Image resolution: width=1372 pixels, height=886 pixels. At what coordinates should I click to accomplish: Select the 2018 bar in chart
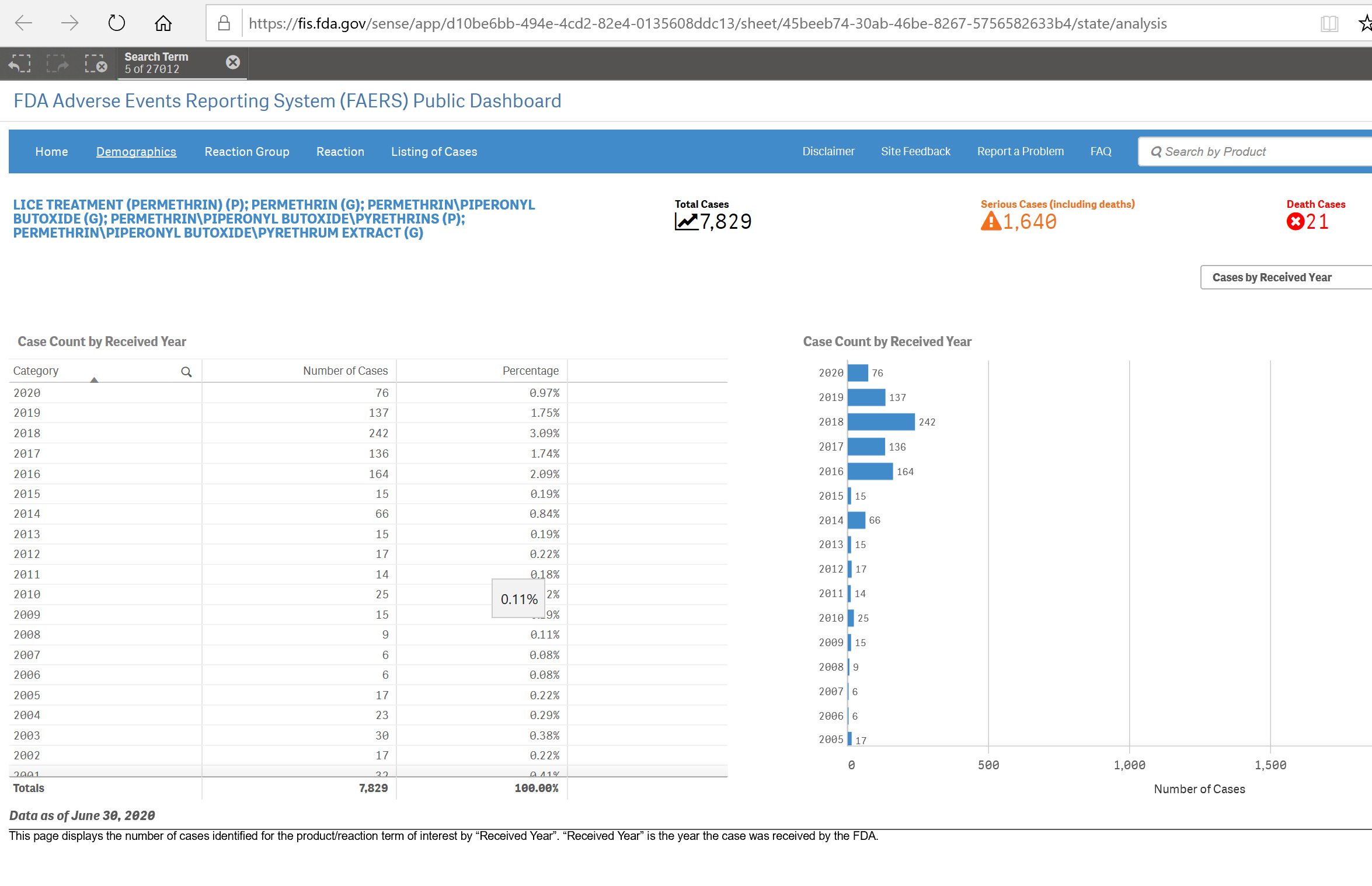(x=880, y=422)
